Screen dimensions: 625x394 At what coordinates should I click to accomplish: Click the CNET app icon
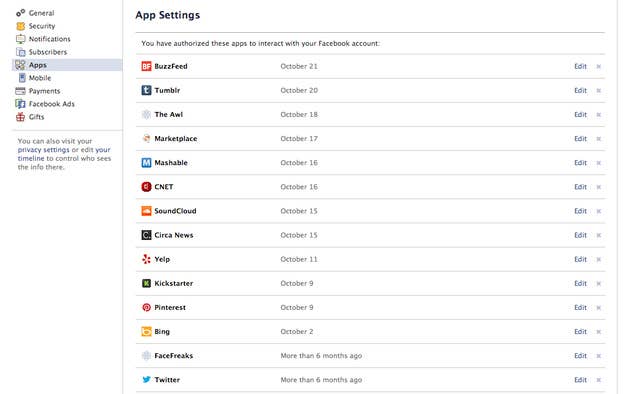146,187
